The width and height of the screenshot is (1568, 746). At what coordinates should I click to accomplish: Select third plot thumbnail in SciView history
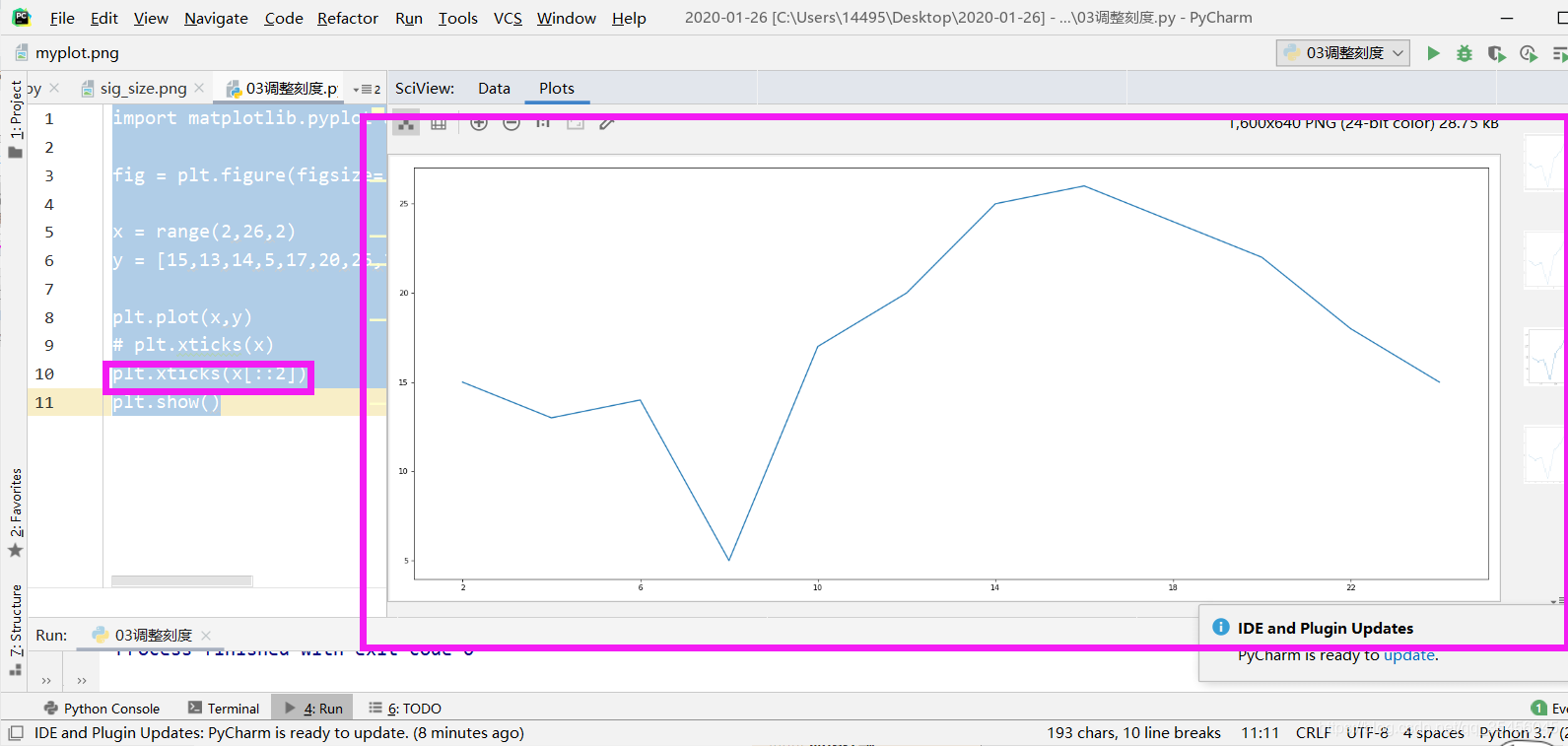coord(1543,356)
